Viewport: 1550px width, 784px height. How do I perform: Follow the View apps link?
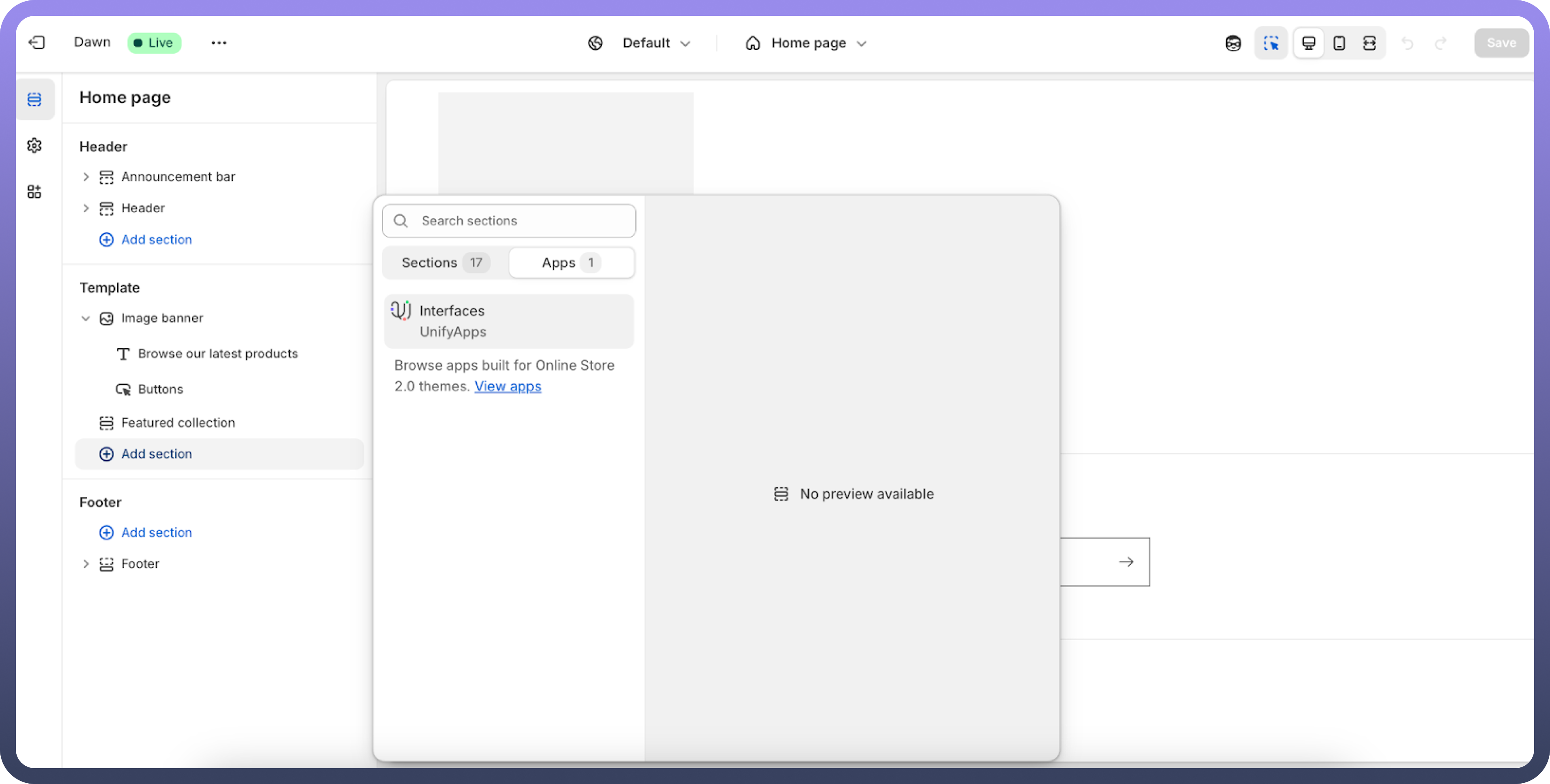(507, 386)
